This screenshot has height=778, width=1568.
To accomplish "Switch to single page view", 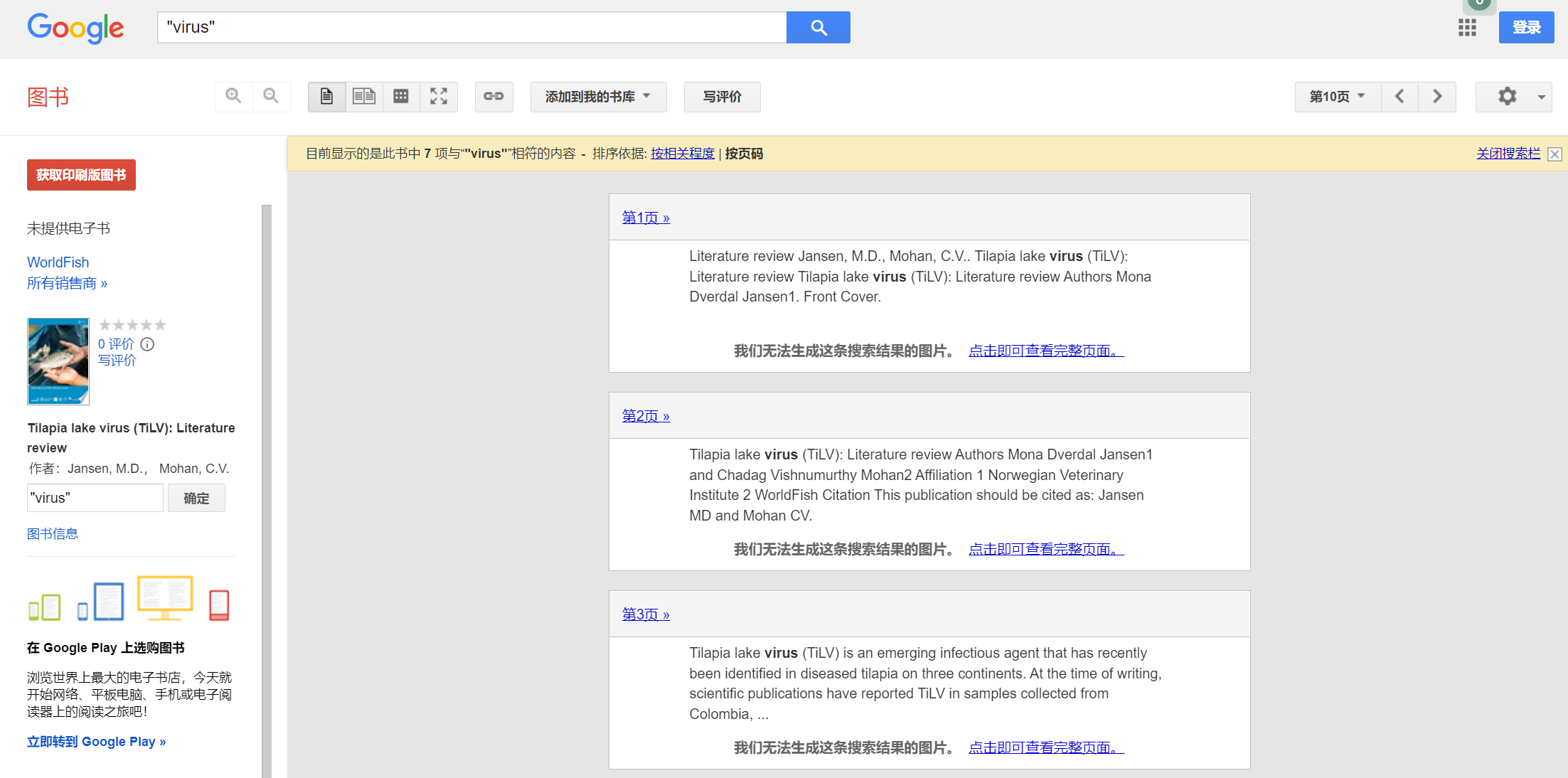I will coord(326,97).
